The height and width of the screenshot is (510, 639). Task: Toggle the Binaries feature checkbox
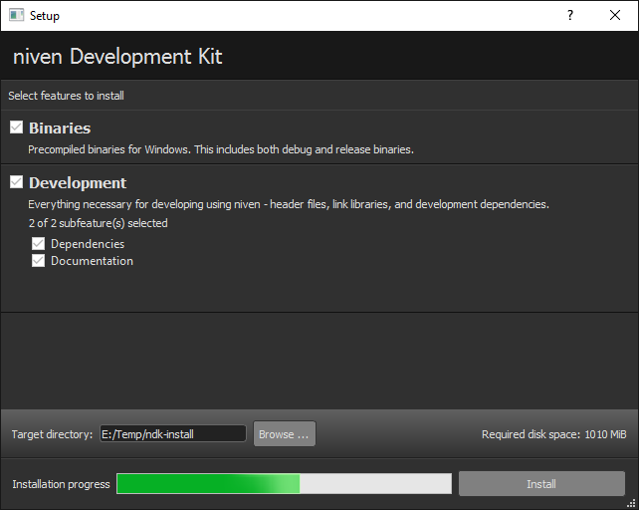tap(16, 127)
